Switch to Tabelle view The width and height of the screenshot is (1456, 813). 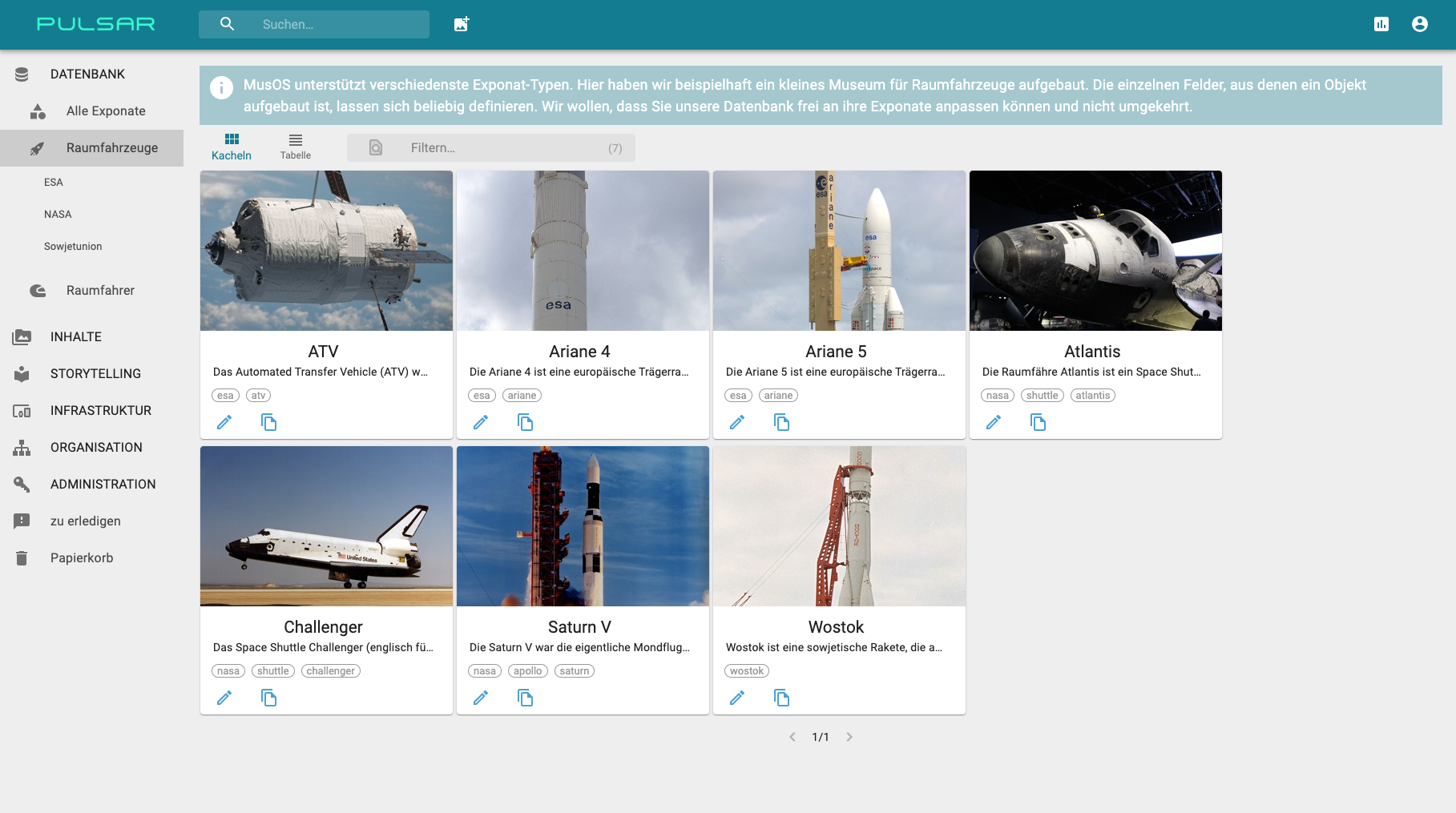coord(296,147)
